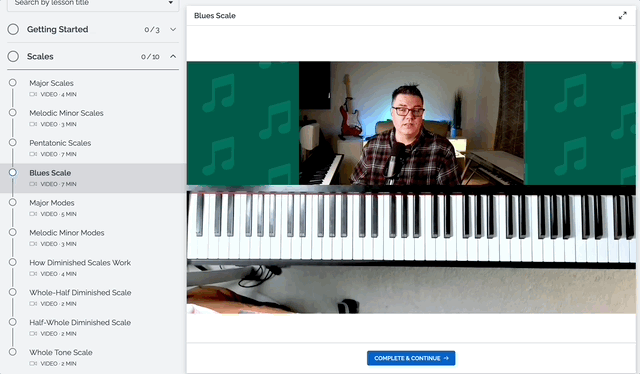The width and height of the screenshot is (640, 374).
Task: Click video icon under Half-Whole Diminished Scale
Action: coord(33,334)
